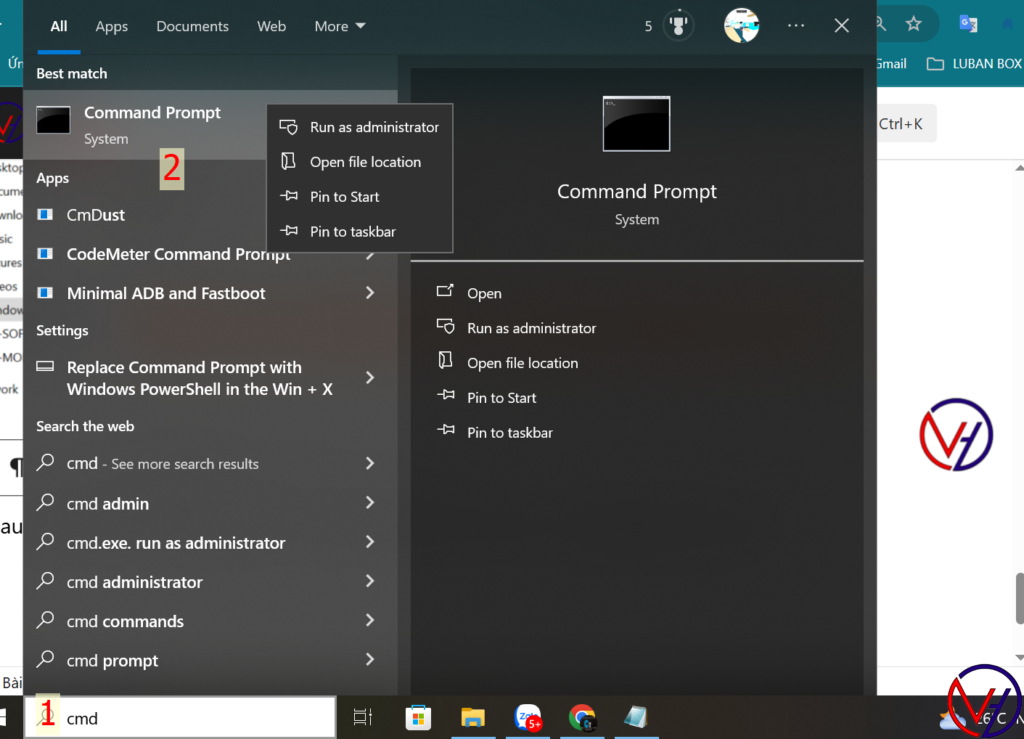Screen dimensions: 1024x739
Task: Click Google Chrome taskbar icon
Action: coord(581,717)
